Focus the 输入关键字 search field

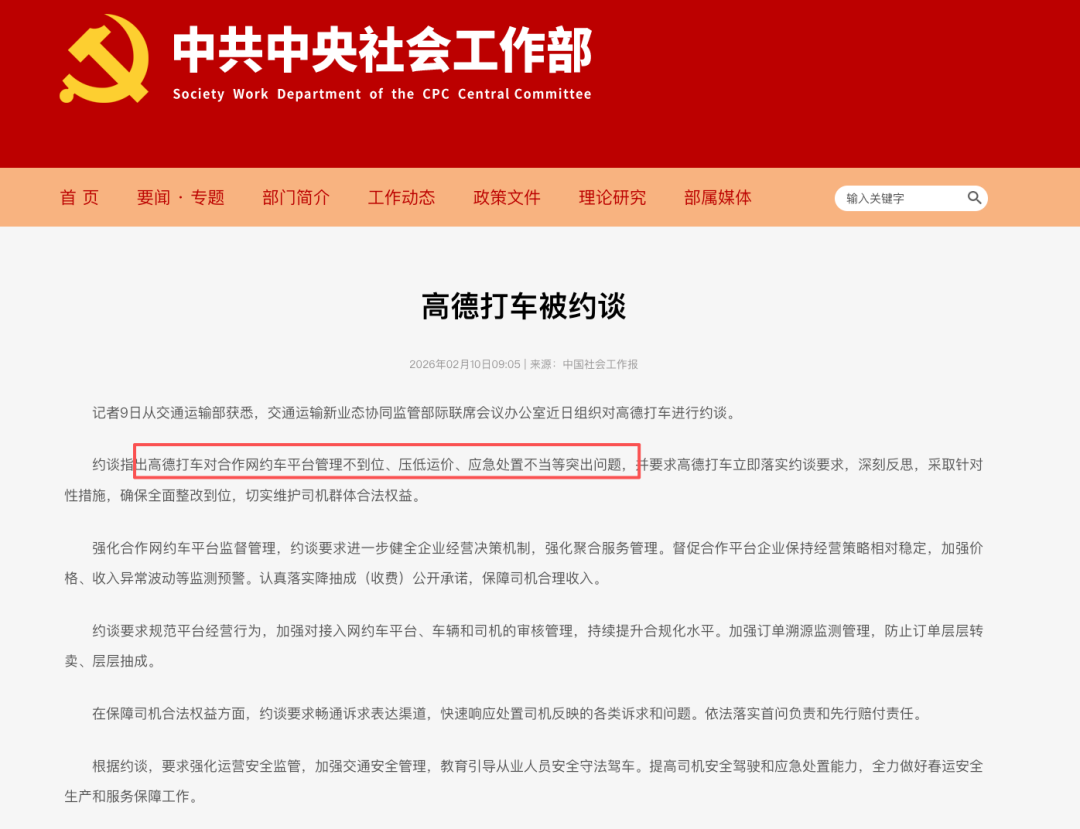tap(904, 198)
